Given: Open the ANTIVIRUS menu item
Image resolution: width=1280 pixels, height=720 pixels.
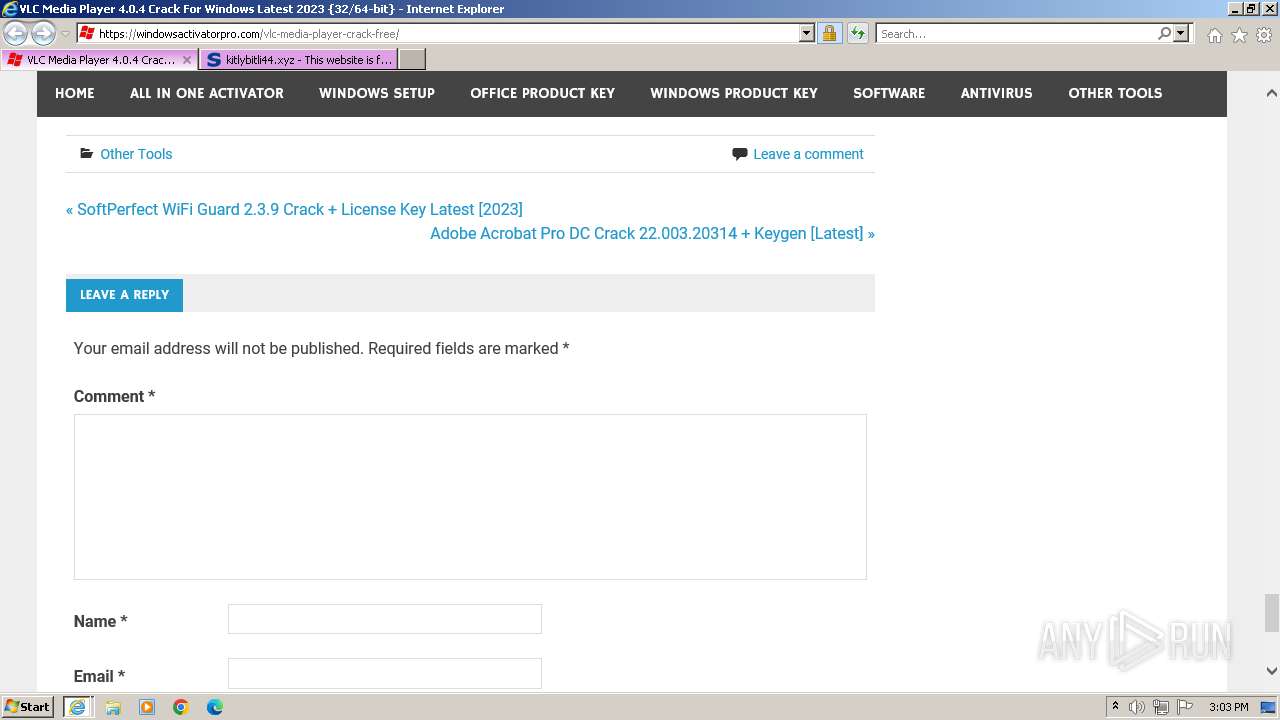Looking at the screenshot, I should coord(997,93).
